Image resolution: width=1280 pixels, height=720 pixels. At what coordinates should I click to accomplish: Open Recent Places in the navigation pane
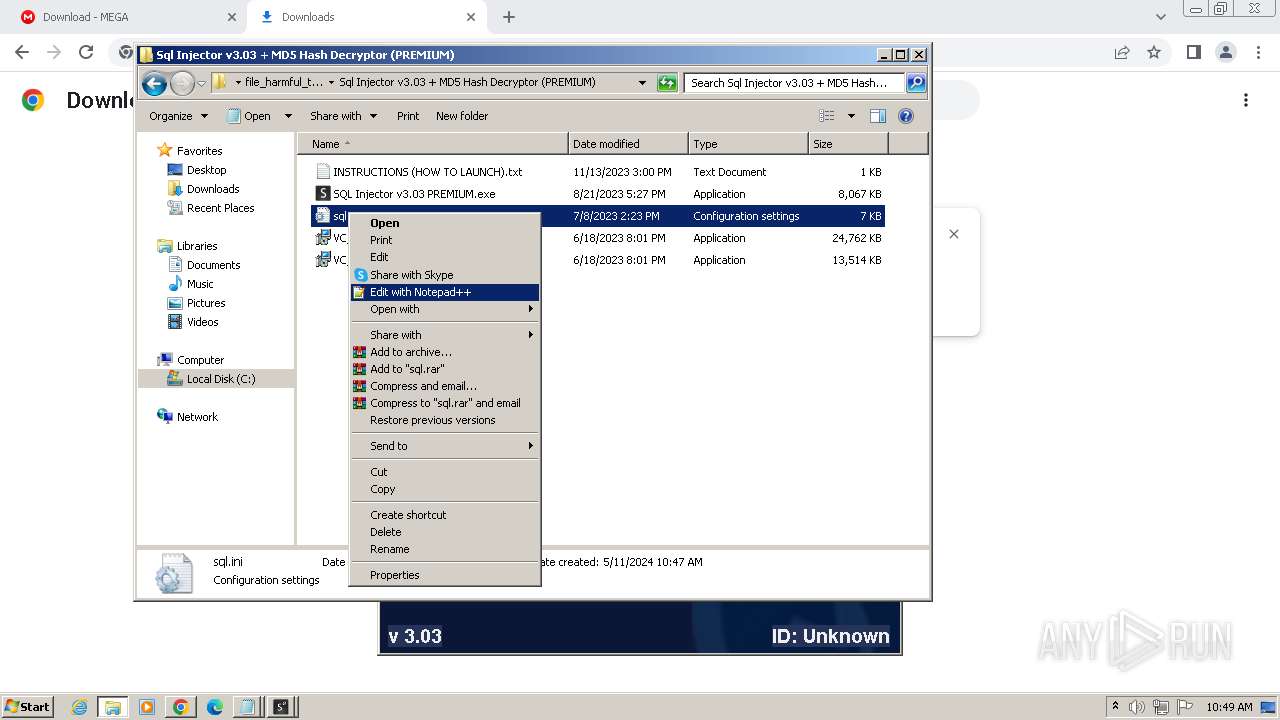click(220, 208)
